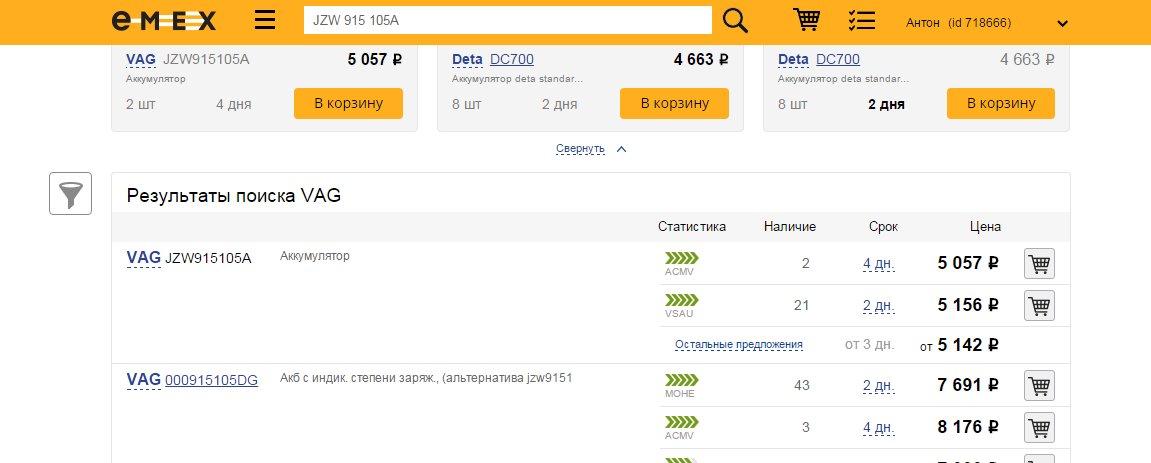Screen dimensions: 1151x463
Task: Expand the Антон account dropdown
Action: tap(1062, 23)
